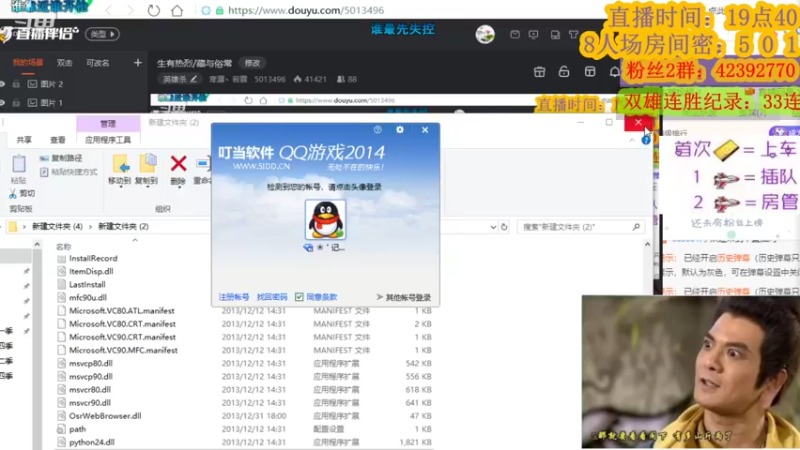The width and height of the screenshot is (800, 450).
Task: Select the mfc90u.dll file
Action: coord(88,297)
